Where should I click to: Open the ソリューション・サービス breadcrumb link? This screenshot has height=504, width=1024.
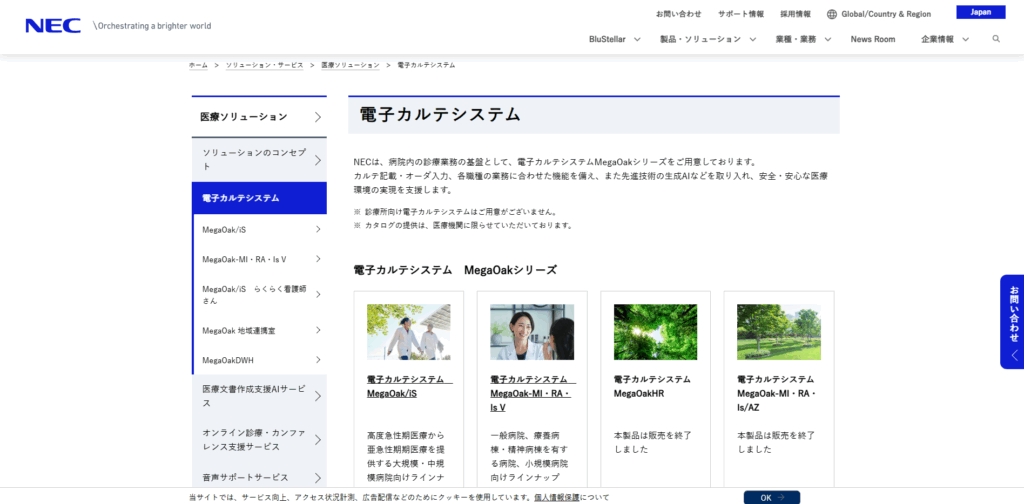coord(264,65)
